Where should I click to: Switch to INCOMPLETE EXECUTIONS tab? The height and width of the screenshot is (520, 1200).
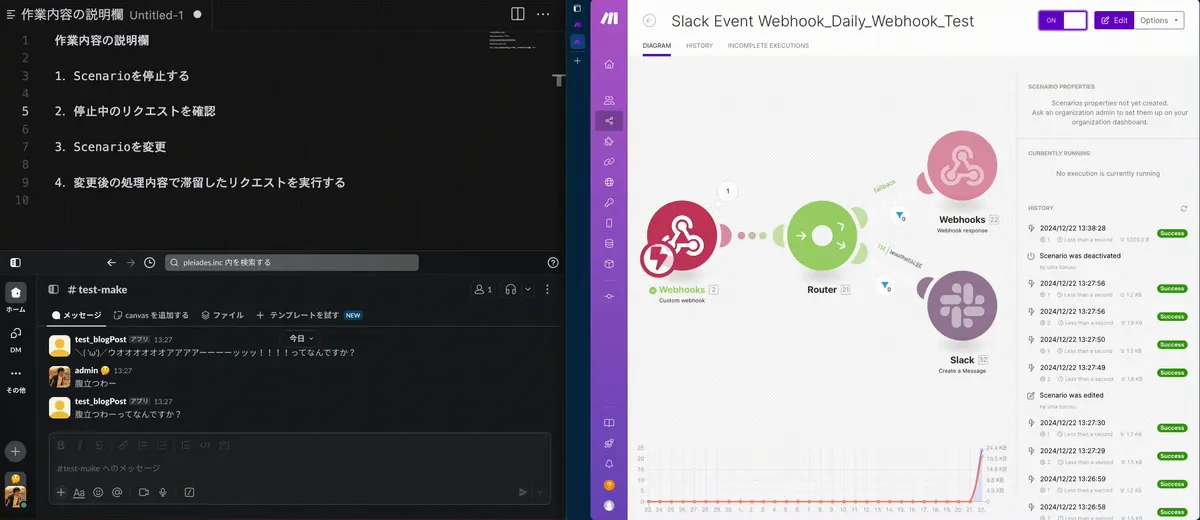pyautogui.click(x=768, y=46)
